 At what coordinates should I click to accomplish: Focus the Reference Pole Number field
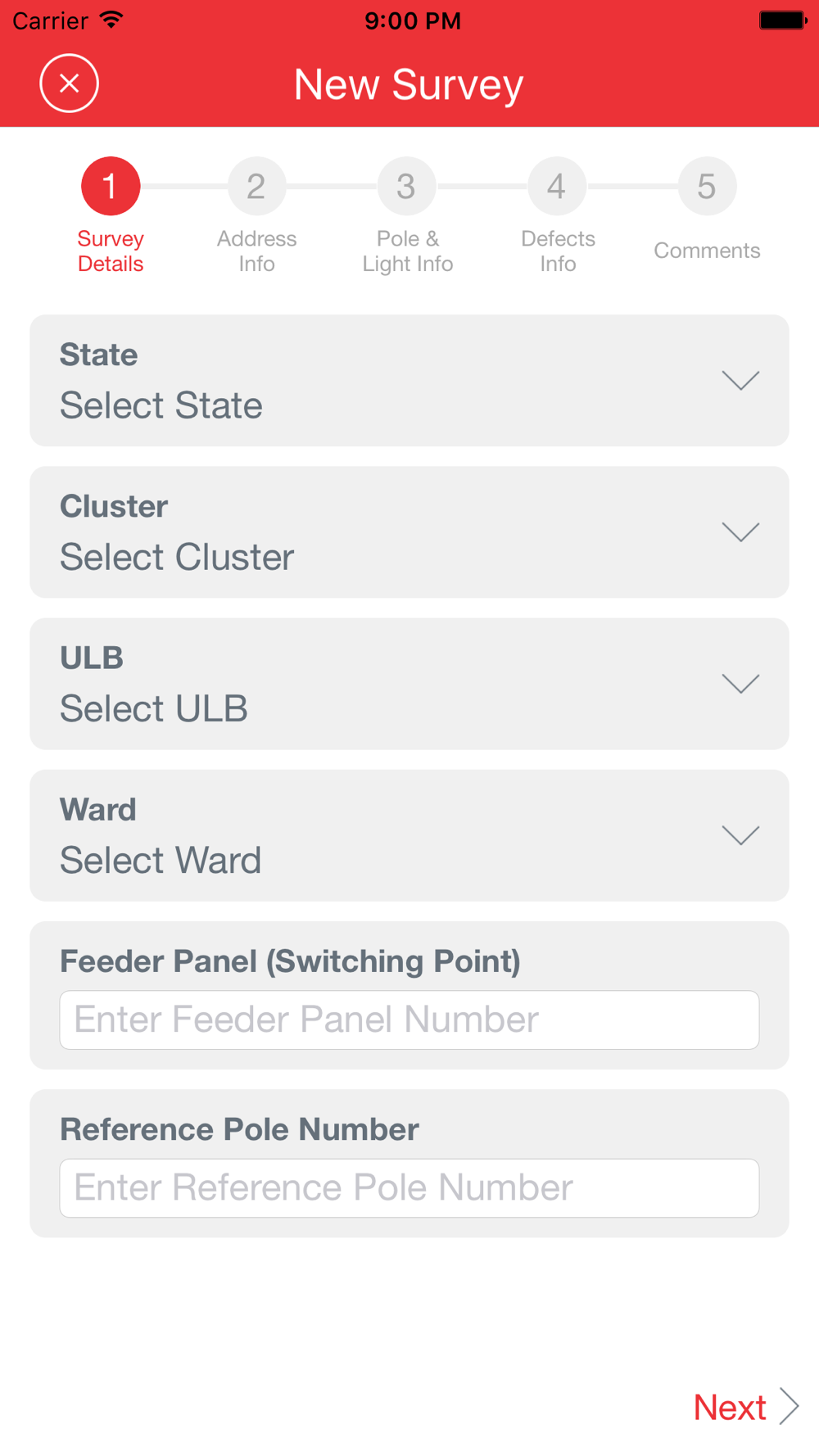pos(409,1188)
